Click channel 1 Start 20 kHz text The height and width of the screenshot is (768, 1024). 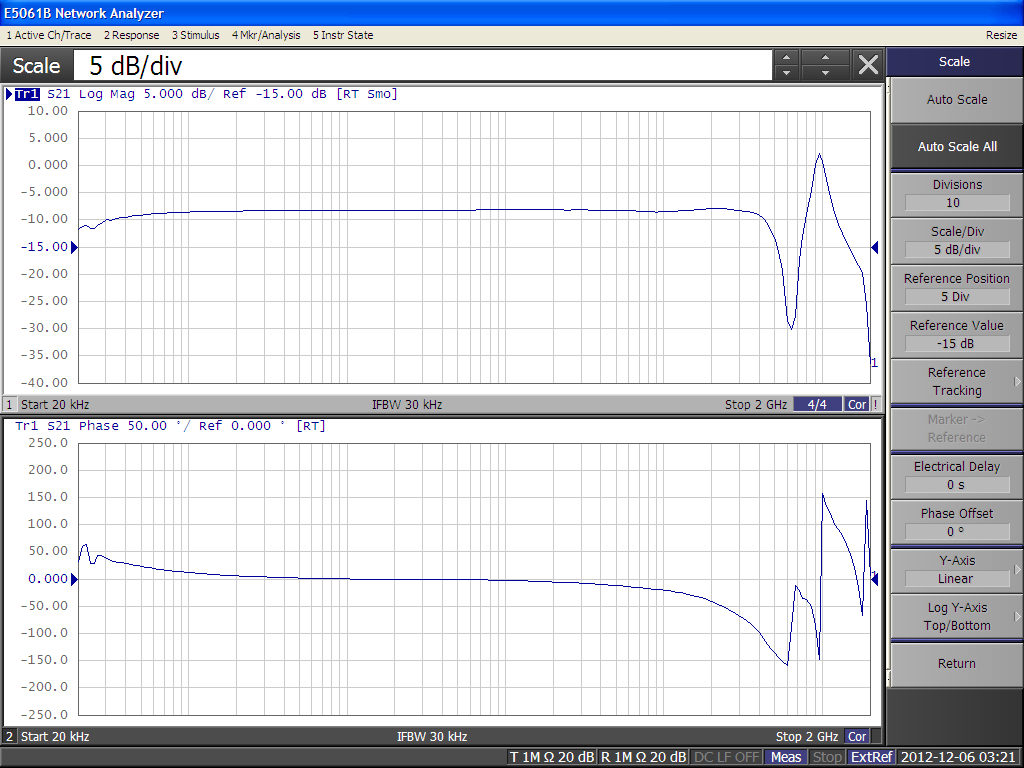(55, 405)
